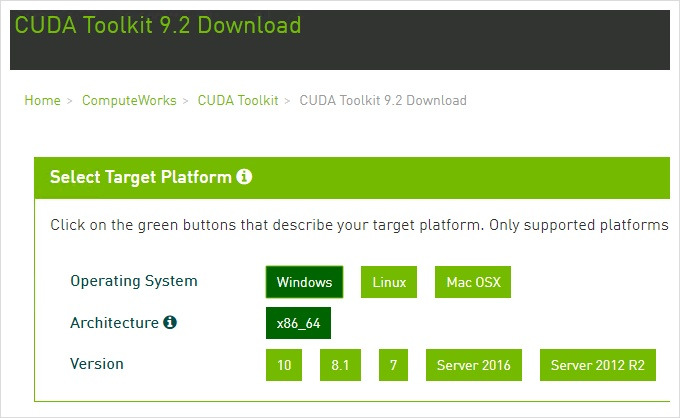Choose Mac OSX as the operating system
The image size is (680, 418).
[x=473, y=282]
